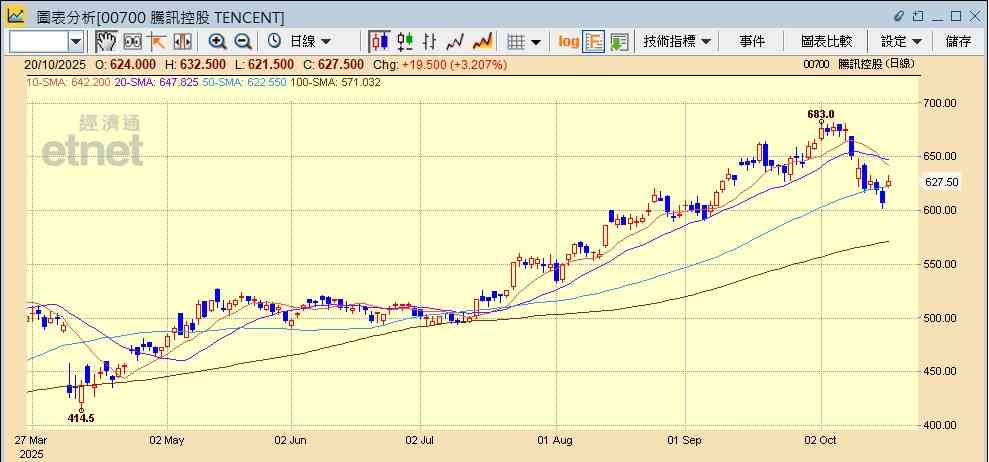Select the arrow drawing tool icon
Viewport: 989px width, 462px height.
[157, 41]
